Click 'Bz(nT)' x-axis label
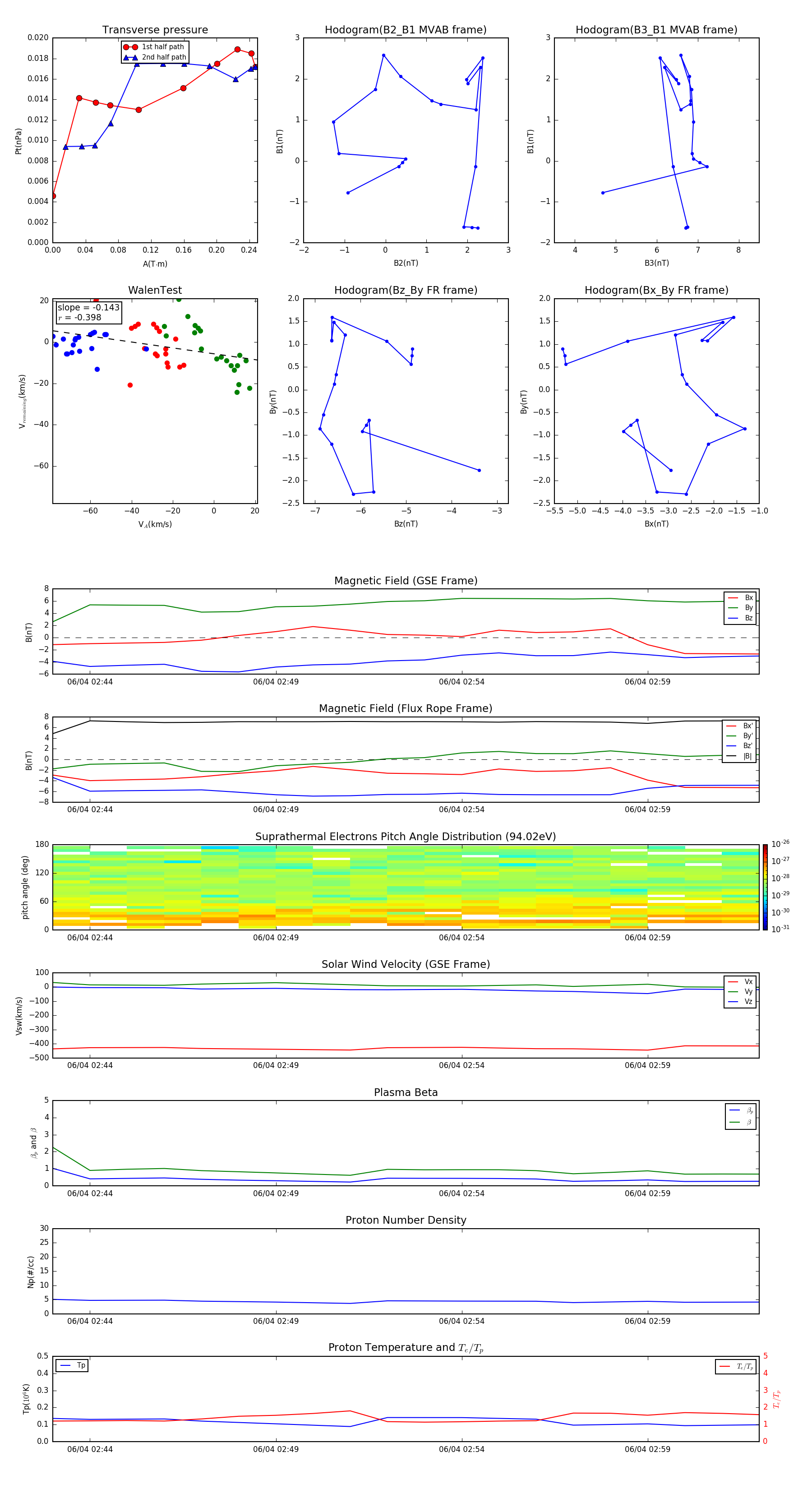Image resolution: width=812 pixels, height=1489 pixels. coord(406,524)
